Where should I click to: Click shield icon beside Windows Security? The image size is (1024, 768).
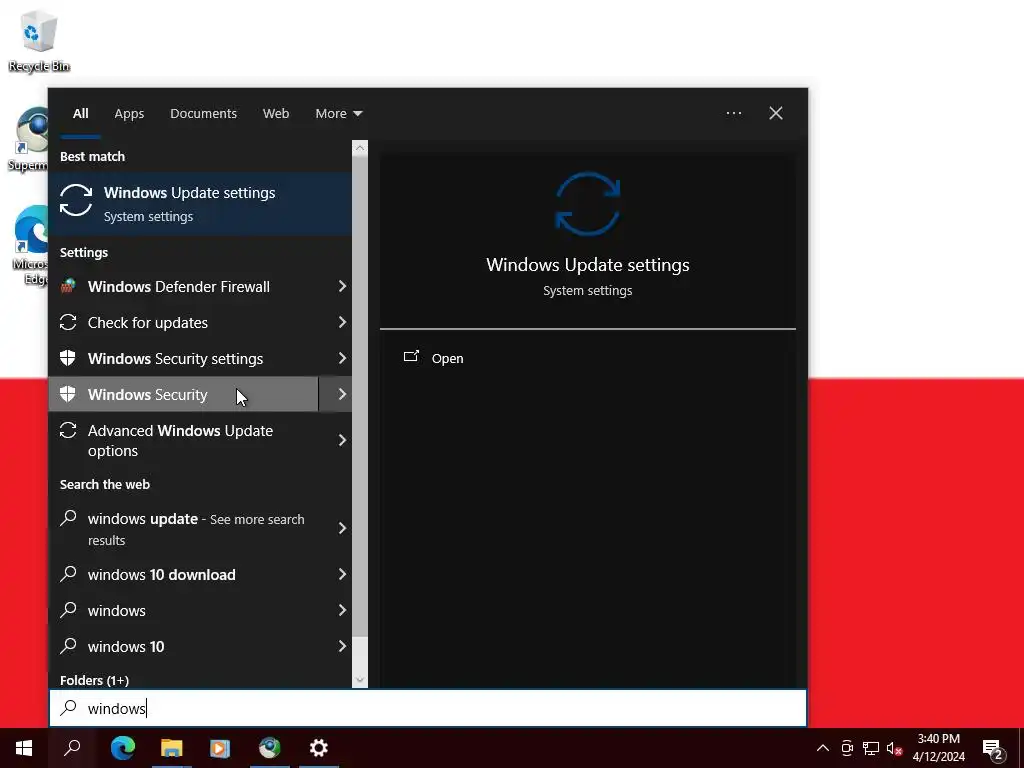tap(68, 394)
